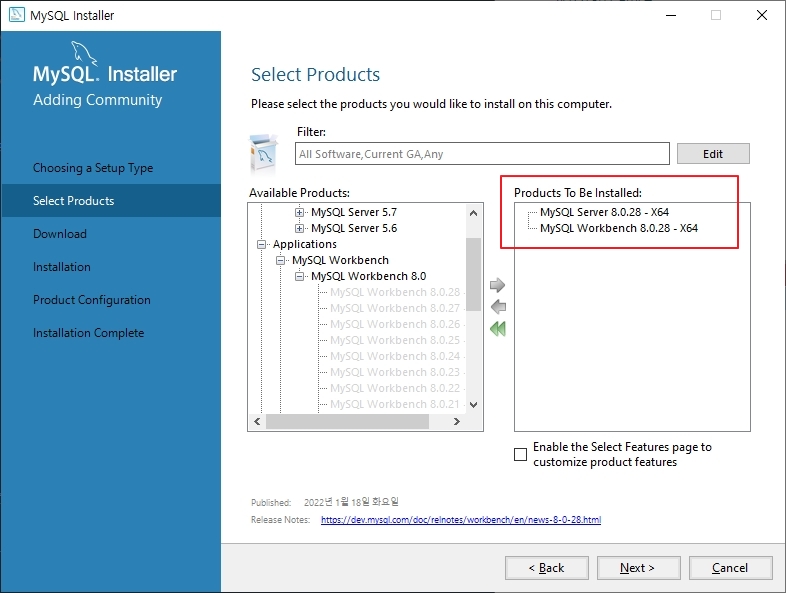Click the vertical scrollbar down arrow
This screenshot has height=593, width=786.
473,405
